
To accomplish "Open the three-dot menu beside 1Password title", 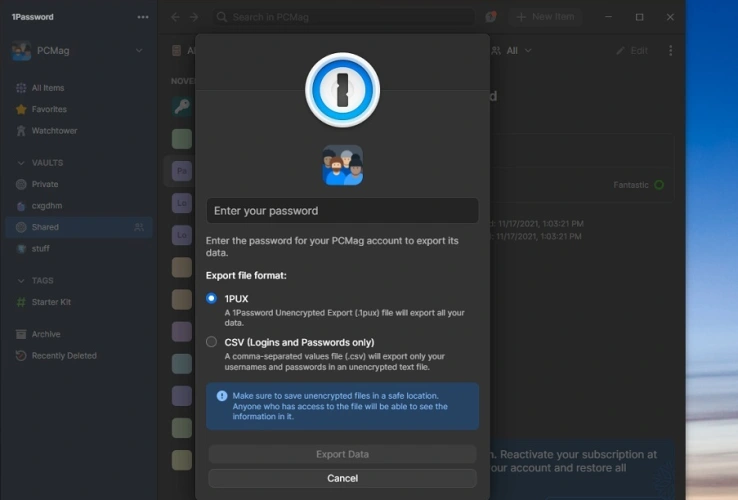I will pos(143,17).
